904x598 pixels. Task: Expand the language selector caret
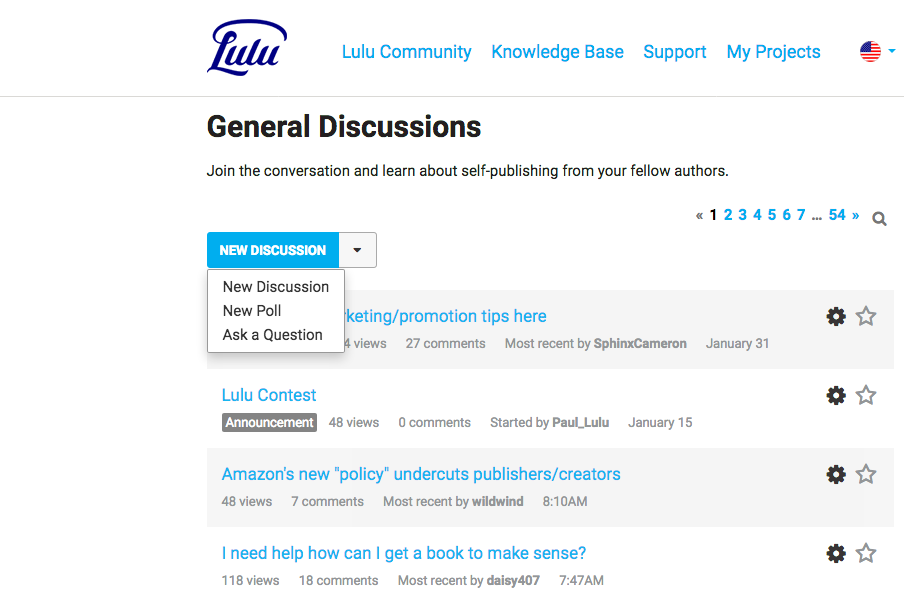click(x=892, y=51)
